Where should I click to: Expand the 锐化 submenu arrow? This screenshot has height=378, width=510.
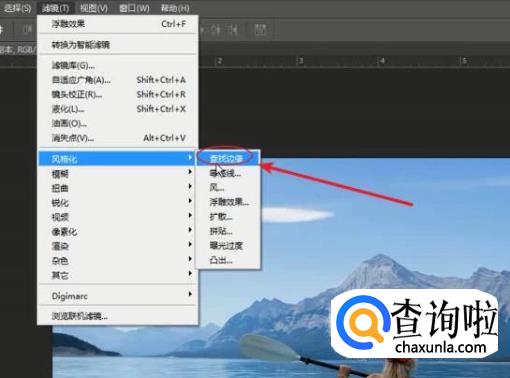(190, 201)
